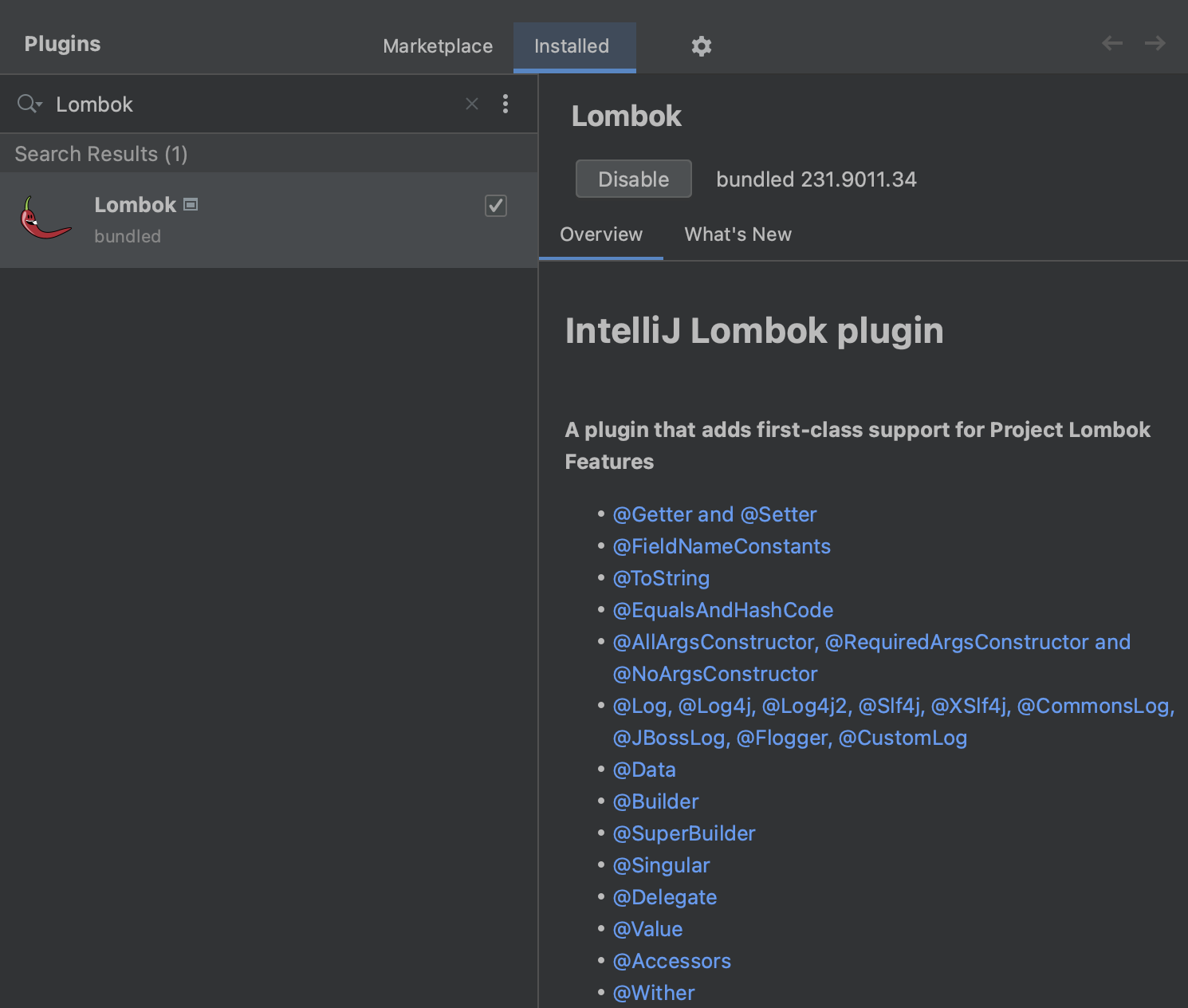Click the Search Results (1) header

(101, 154)
